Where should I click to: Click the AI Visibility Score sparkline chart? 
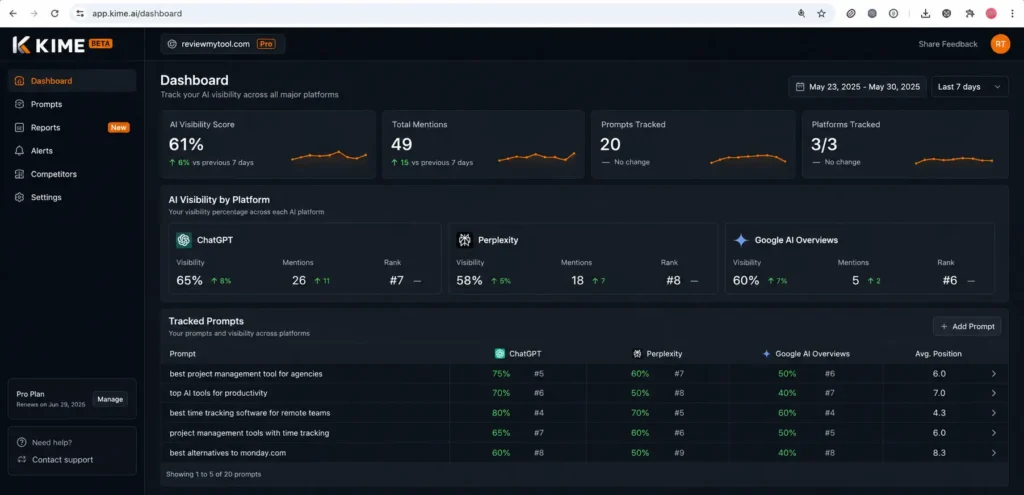(x=328, y=156)
